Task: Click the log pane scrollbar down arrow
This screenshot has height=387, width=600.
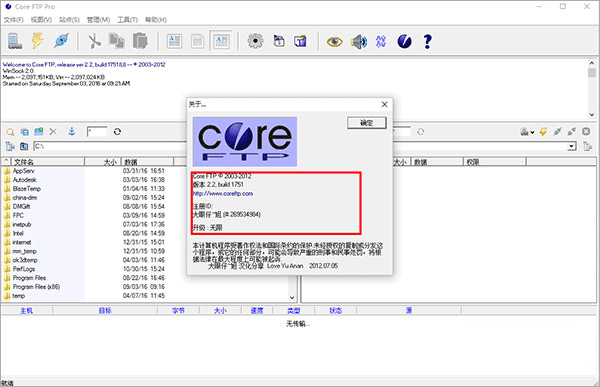Action: tap(592, 114)
